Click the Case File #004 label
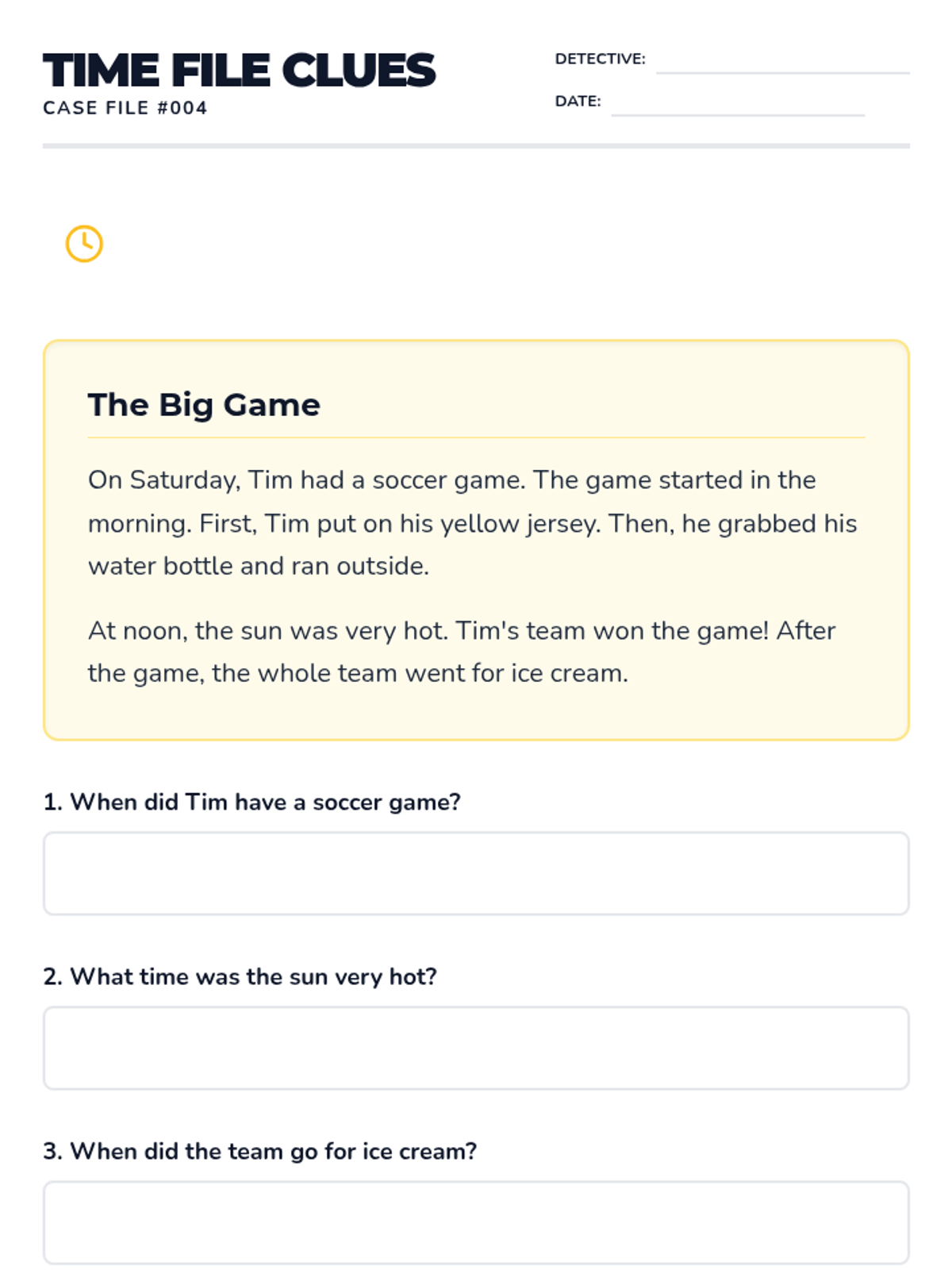 coord(125,108)
